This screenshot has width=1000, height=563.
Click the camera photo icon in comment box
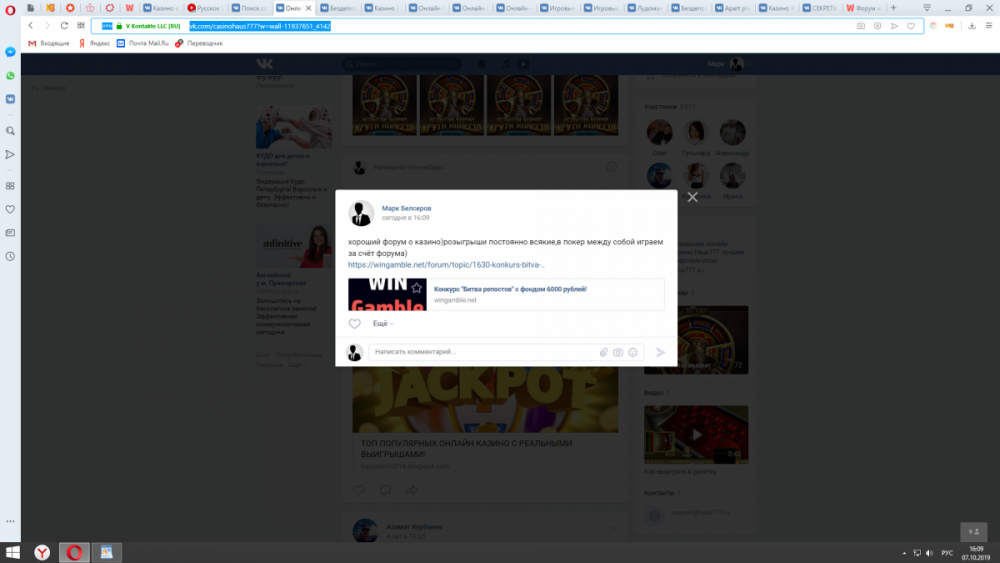(618, 352)
